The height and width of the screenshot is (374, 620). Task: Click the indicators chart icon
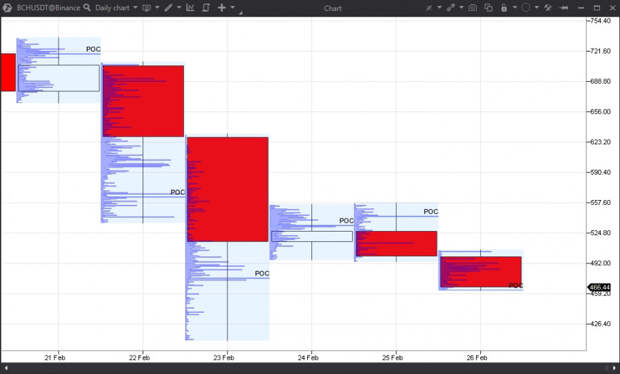tap(190, 8)
